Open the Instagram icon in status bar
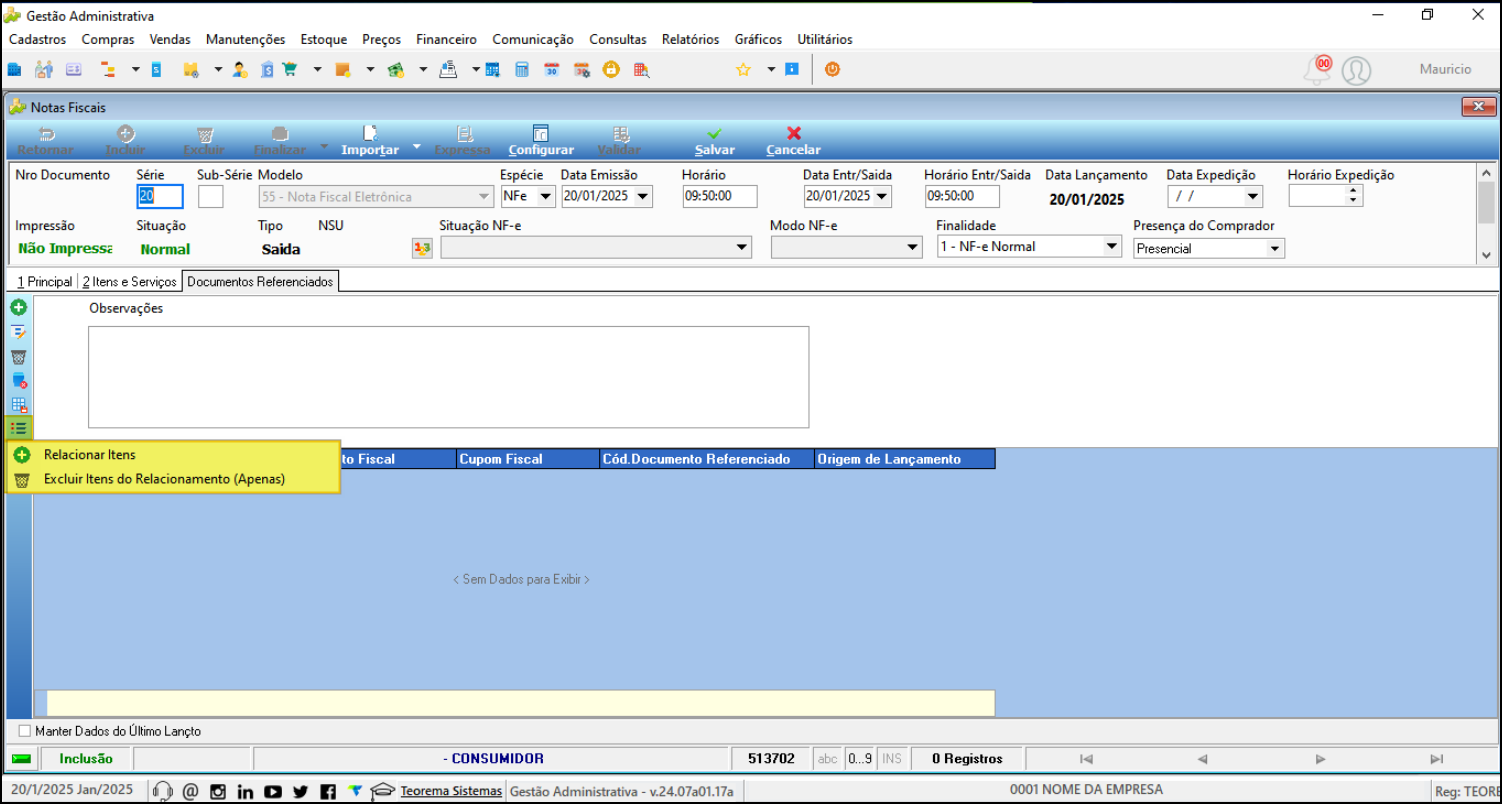This screenshot has width=1502, height=804. 217,791
